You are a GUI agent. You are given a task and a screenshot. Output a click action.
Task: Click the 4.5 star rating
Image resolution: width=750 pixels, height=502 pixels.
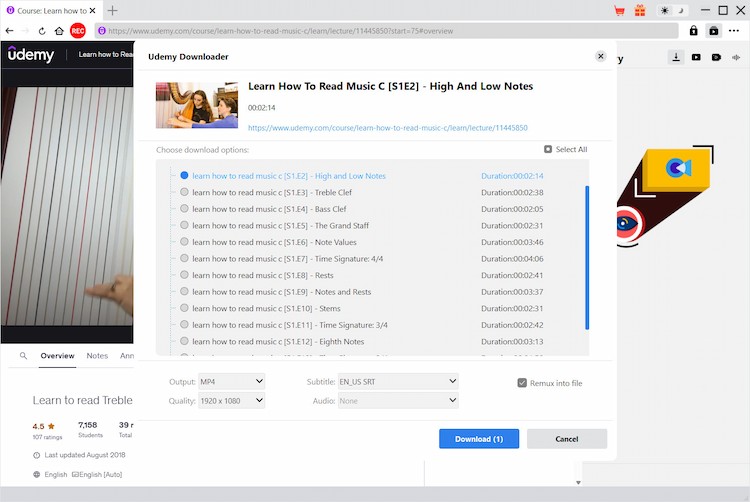click(44, 426)
